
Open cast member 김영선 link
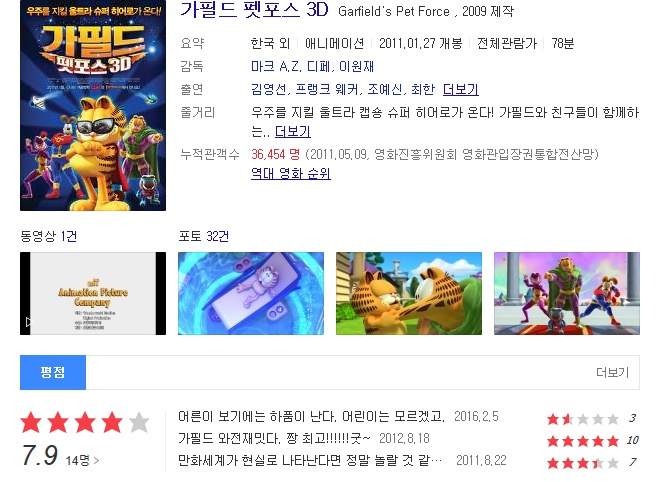[x=269, y=89]
